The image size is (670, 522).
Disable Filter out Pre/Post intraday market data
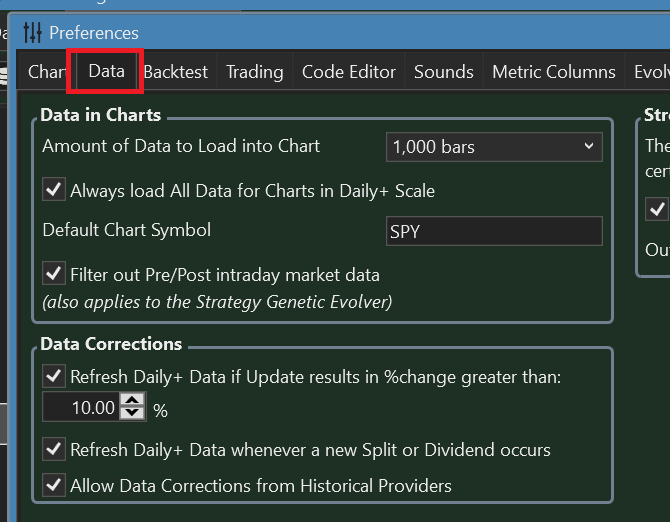point(54,273)
